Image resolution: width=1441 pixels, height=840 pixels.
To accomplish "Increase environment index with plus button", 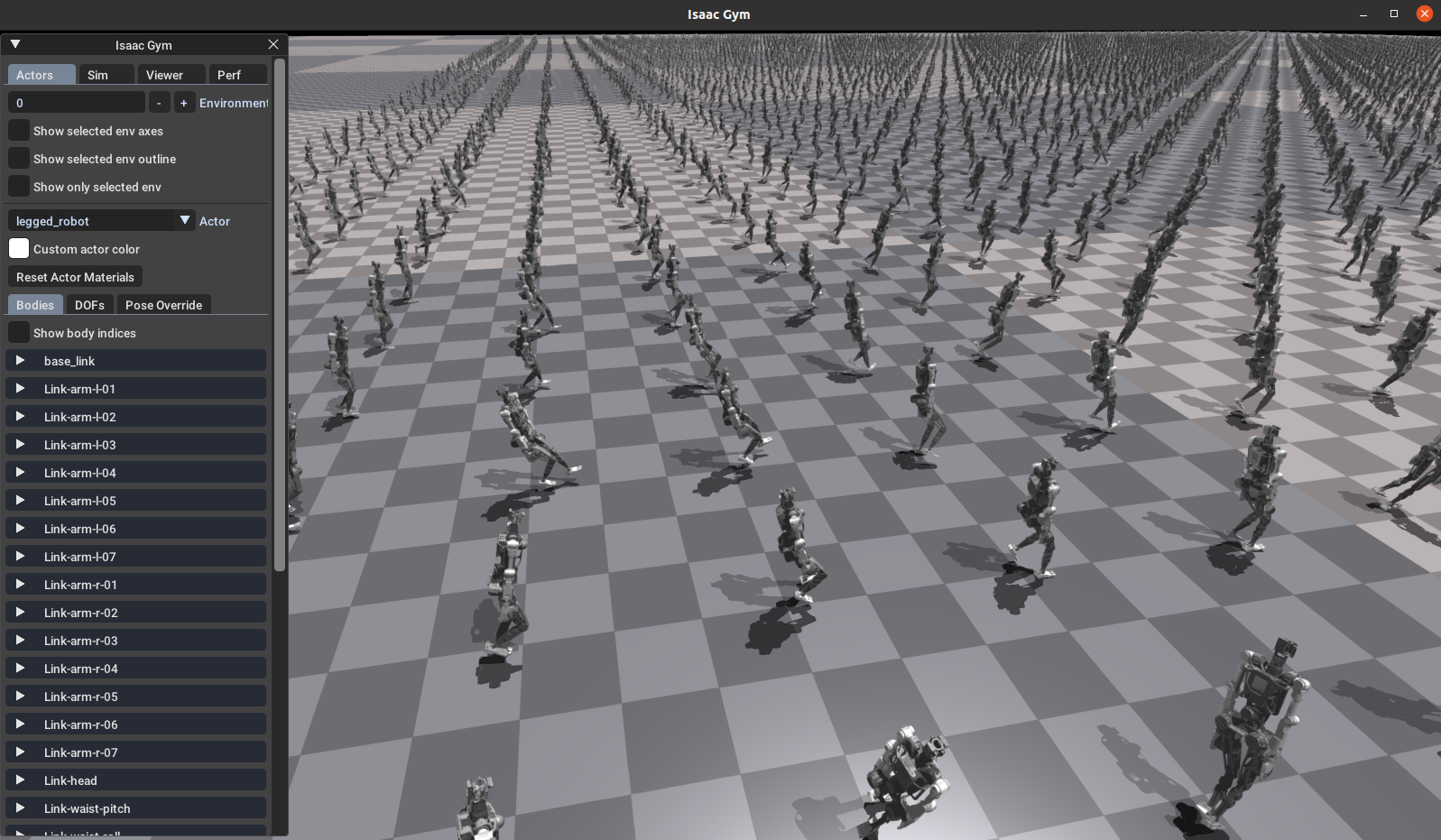I will point(184,103).
